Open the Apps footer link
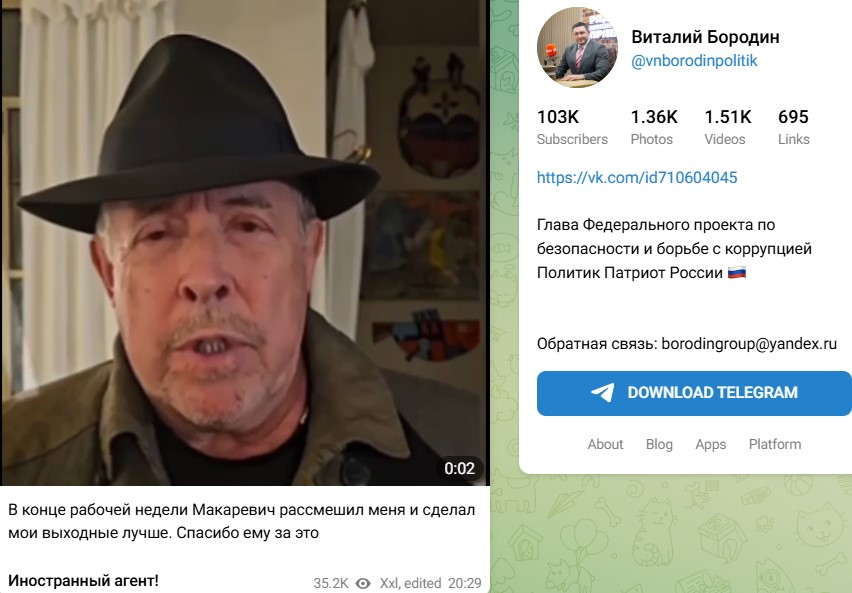852x593 pixels. pos(710,444)
